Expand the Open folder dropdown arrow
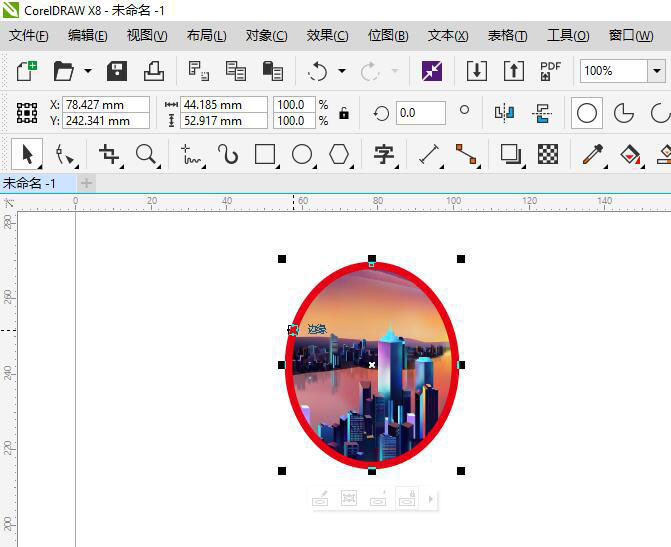The height and width of the screenshot is (547, 671). [88, 71]
